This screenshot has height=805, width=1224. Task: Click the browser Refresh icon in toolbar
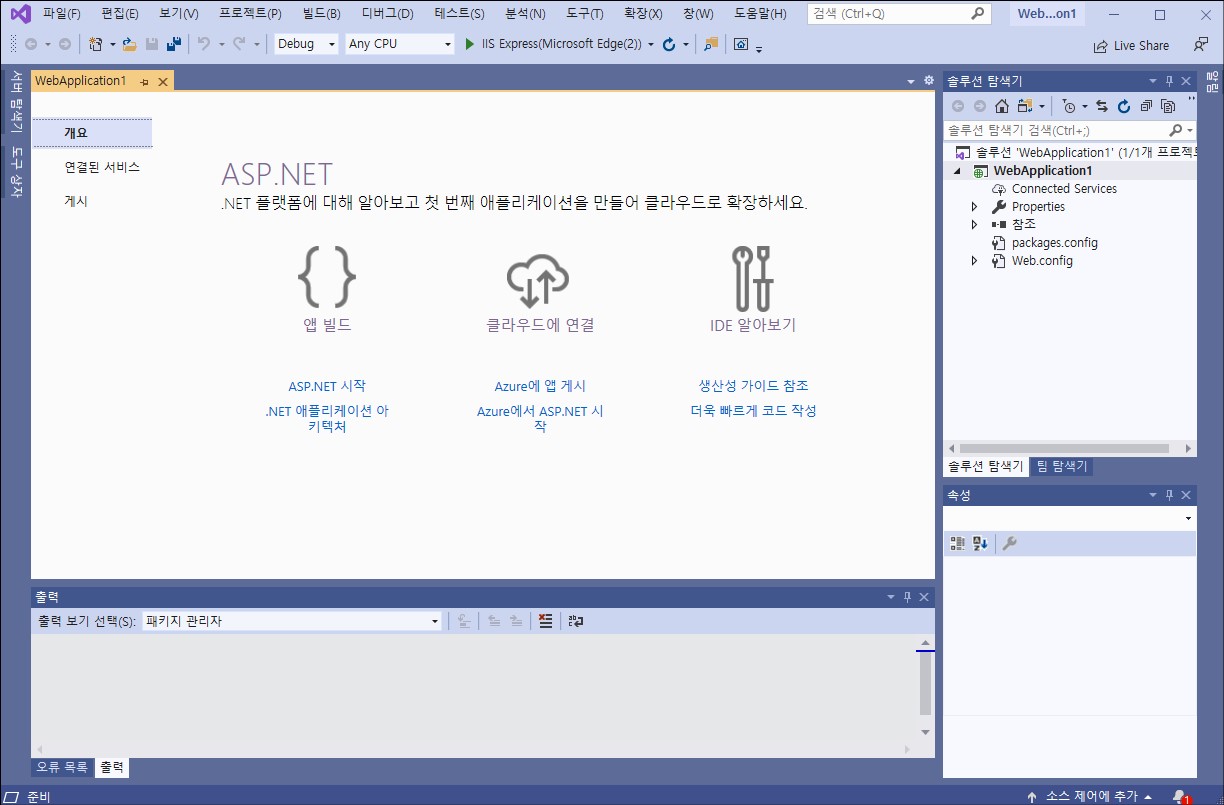(x=669, y=44)
